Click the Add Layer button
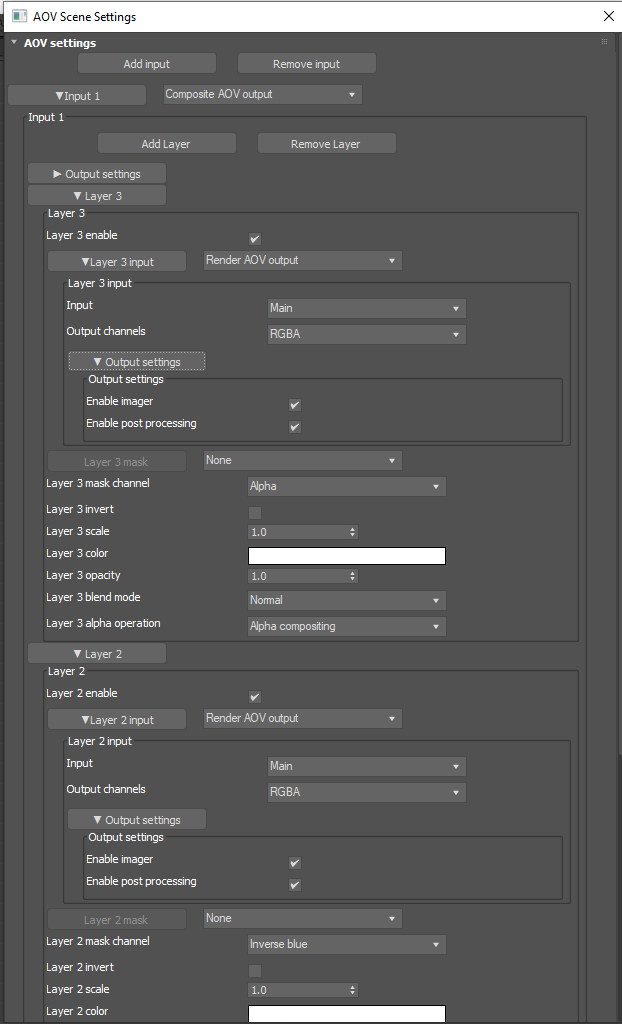Screen dimensions: 622x1024 166,144
